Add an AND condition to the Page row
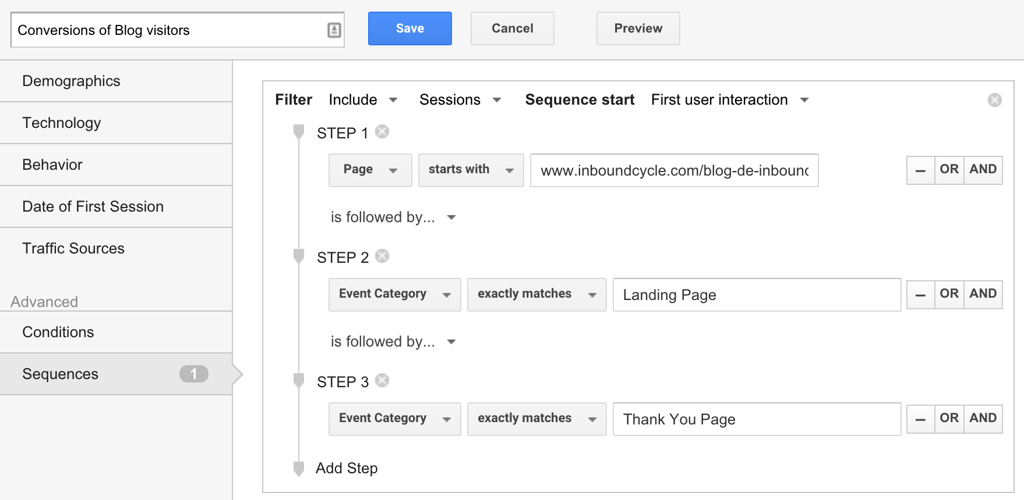 pos(984,170)
